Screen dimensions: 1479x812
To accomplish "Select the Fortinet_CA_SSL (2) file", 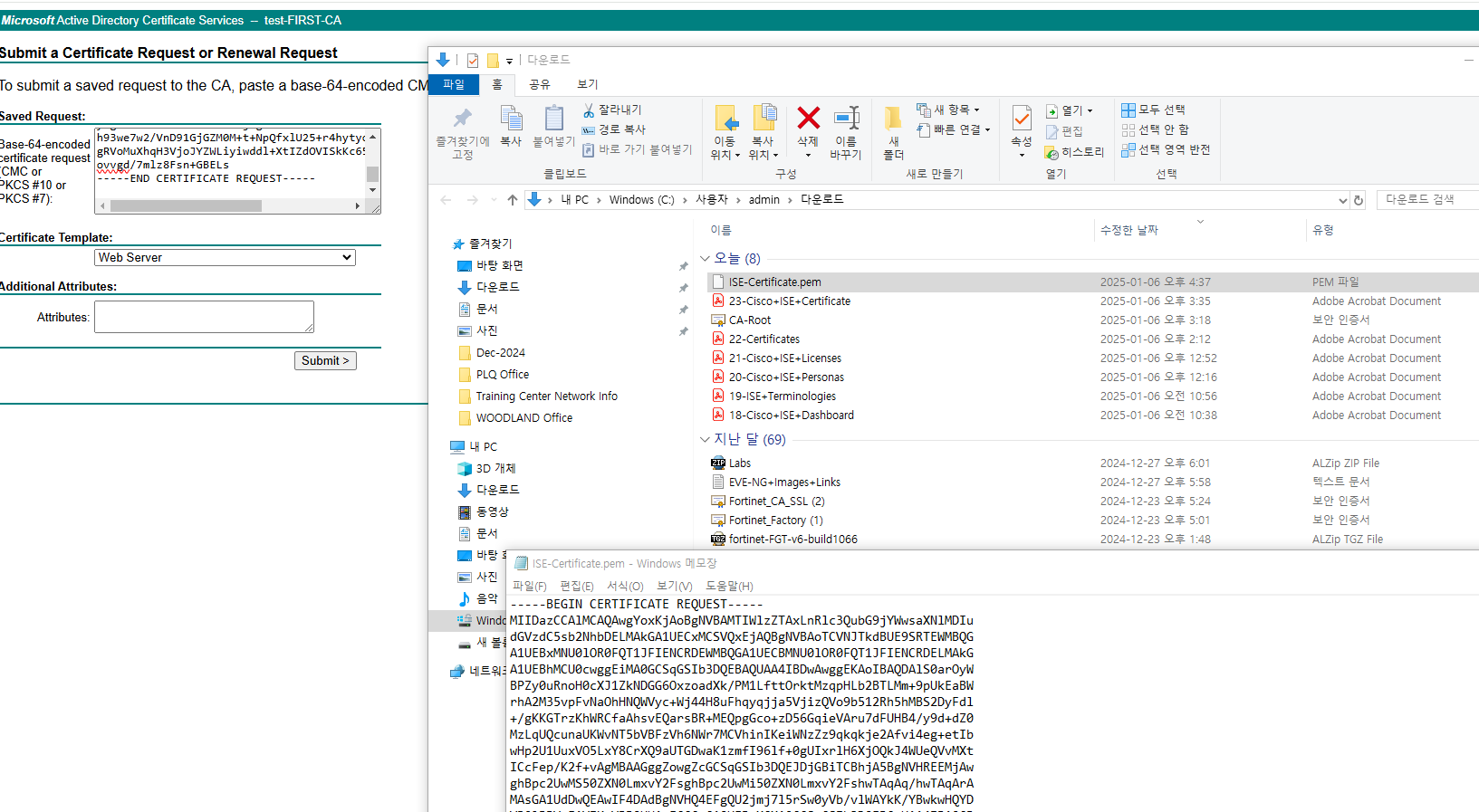I will (x=776, y=502).
